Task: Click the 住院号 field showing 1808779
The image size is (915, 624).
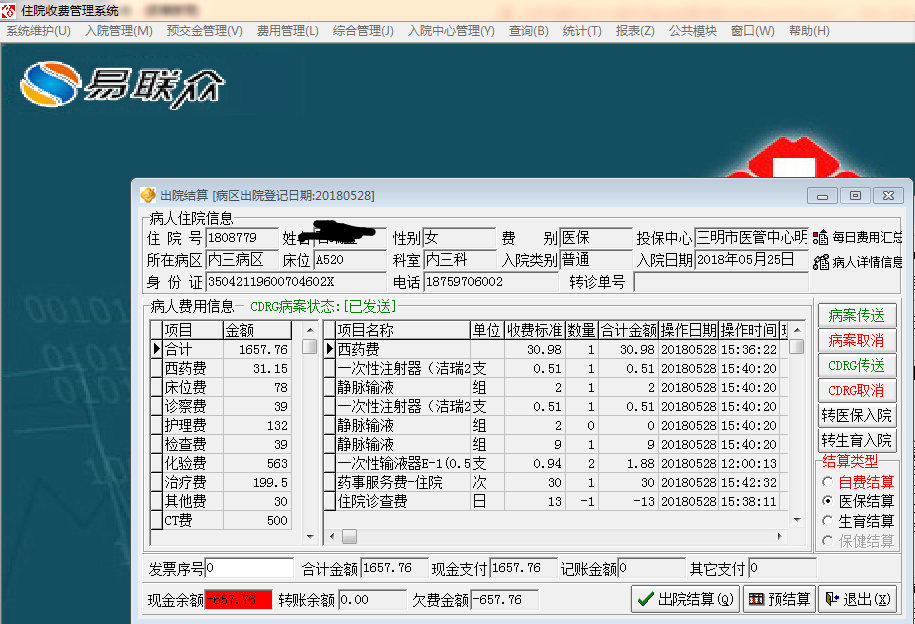Action: click(x=242, y=238)
